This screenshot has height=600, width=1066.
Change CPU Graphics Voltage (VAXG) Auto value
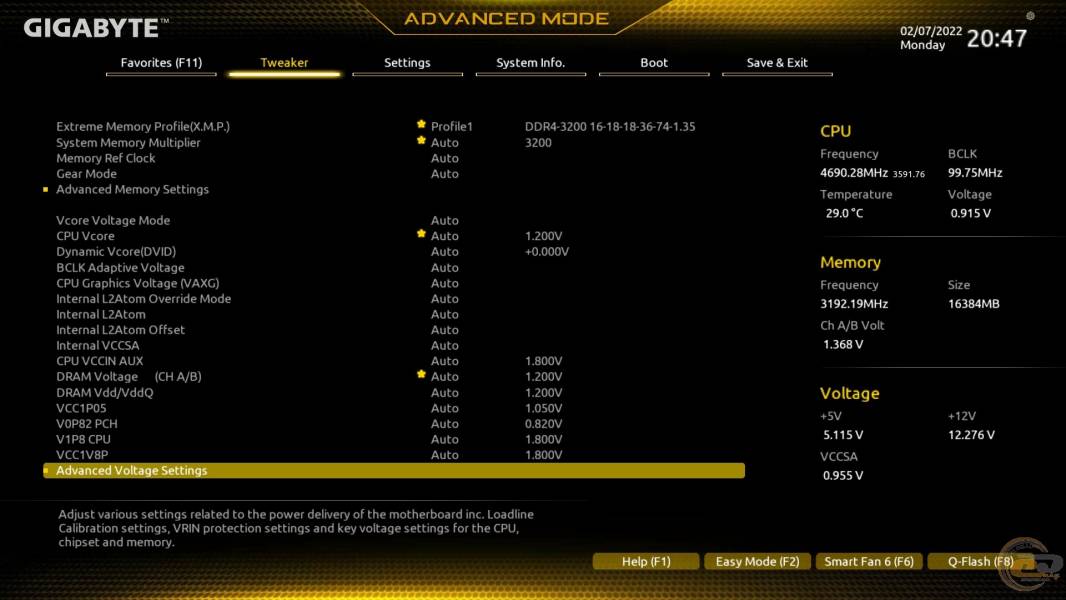(445, 283)
